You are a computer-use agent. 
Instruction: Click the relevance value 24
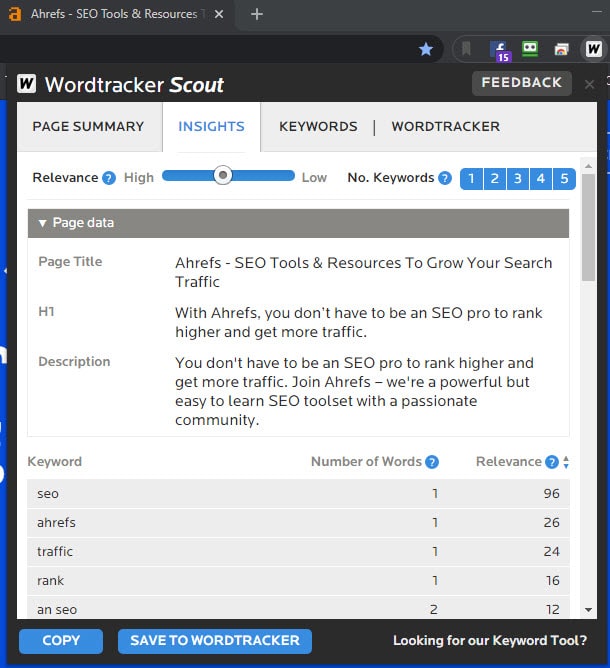552,552
